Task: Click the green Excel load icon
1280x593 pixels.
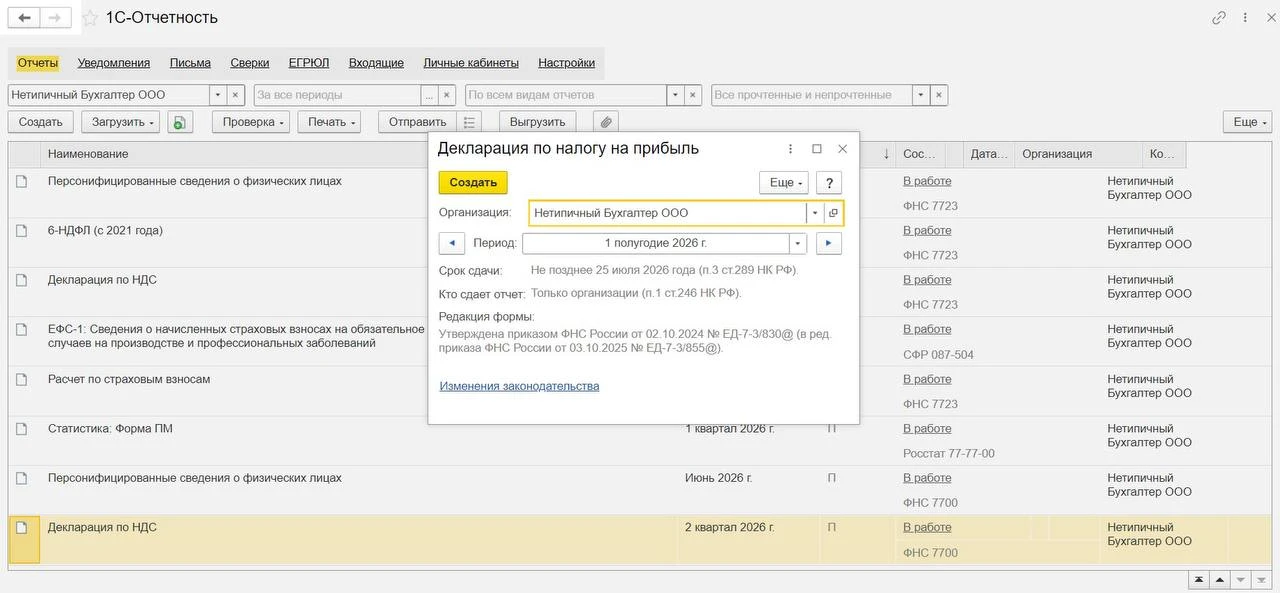Action: 179,122
